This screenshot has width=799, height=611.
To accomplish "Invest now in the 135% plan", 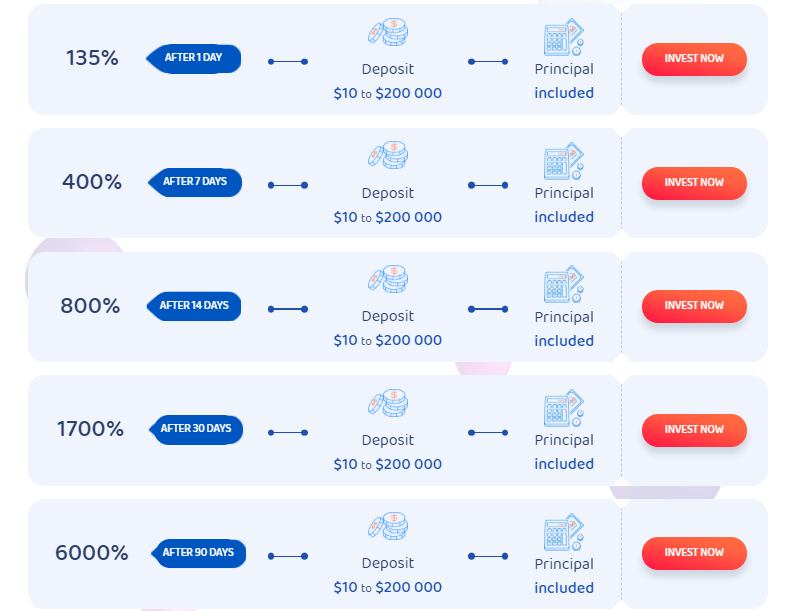I will pyautogui.click(x=694, y=59).
